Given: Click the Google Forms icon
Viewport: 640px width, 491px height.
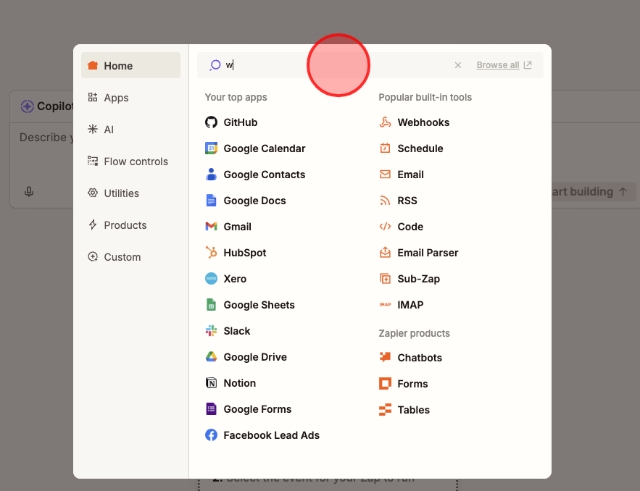Looking at the screenshot, I should tap(211, 409).
